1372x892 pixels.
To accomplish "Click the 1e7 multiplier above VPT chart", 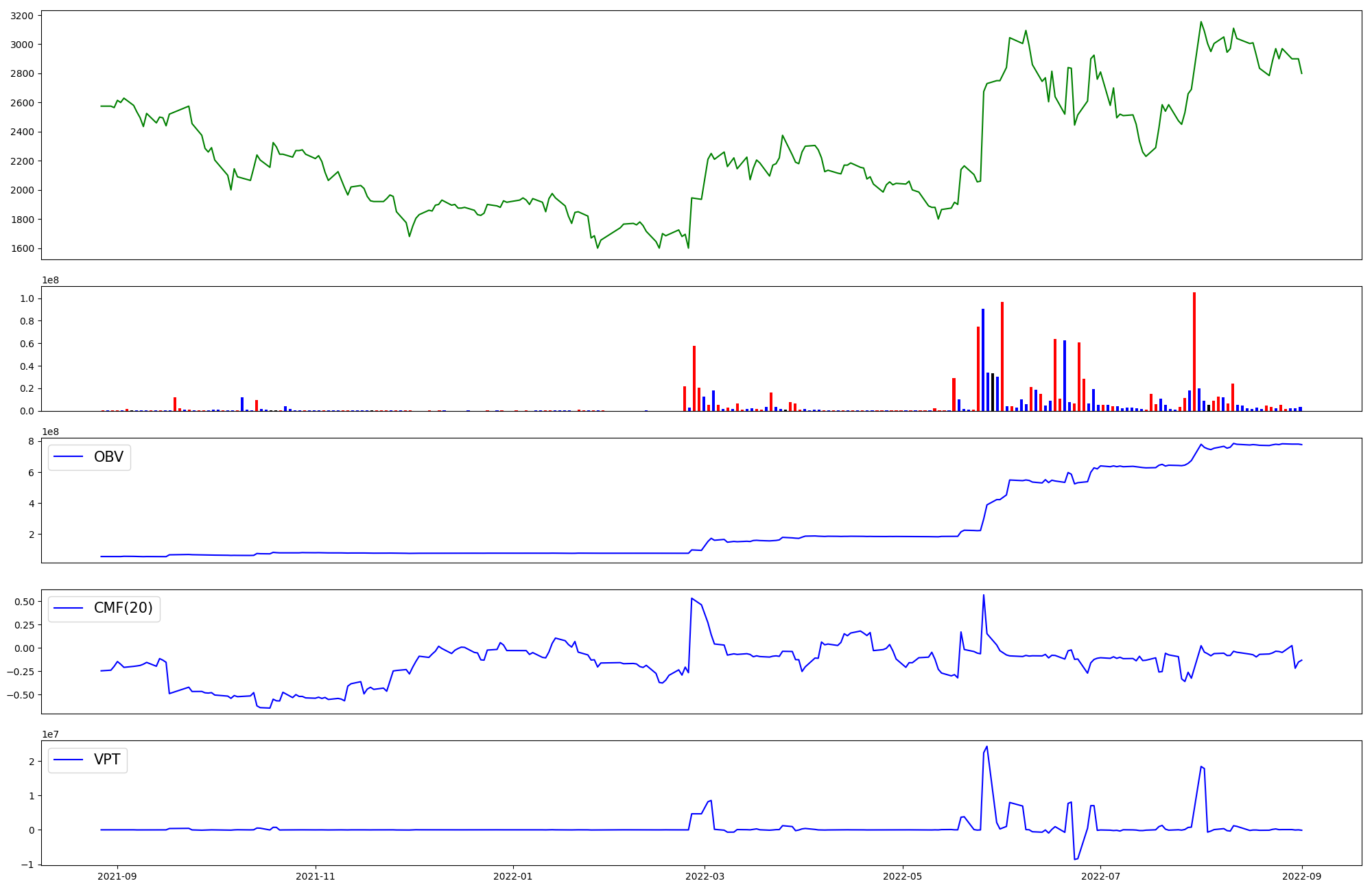I will pyautogui.click(x=50, y=735).
